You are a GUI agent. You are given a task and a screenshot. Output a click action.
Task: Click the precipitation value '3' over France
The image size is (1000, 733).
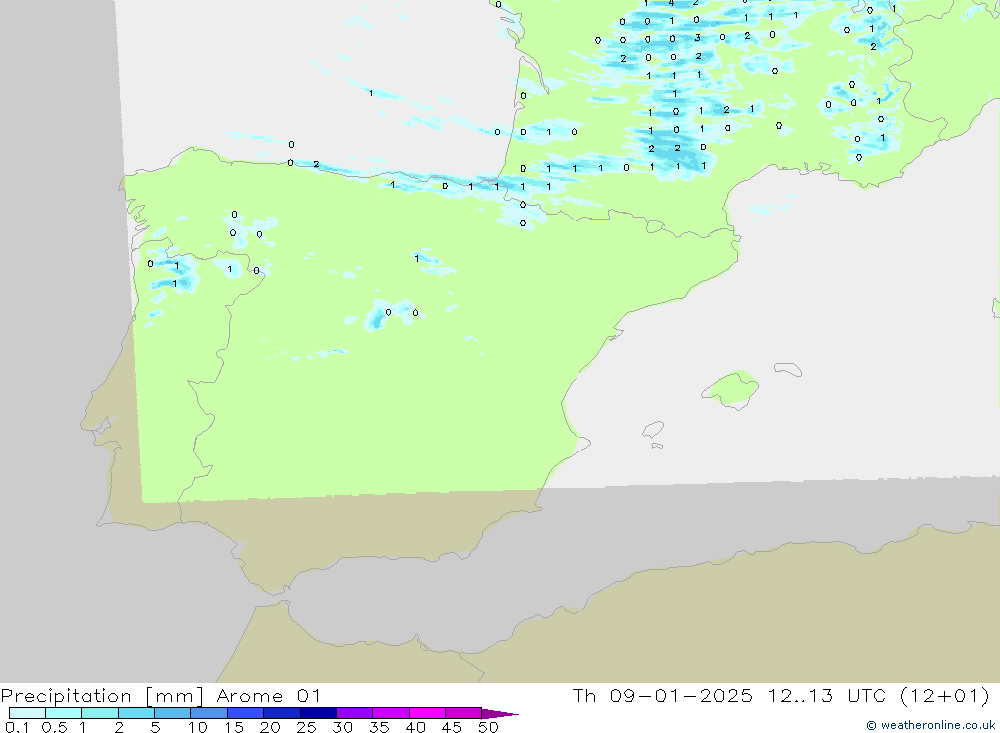[698, 38]
